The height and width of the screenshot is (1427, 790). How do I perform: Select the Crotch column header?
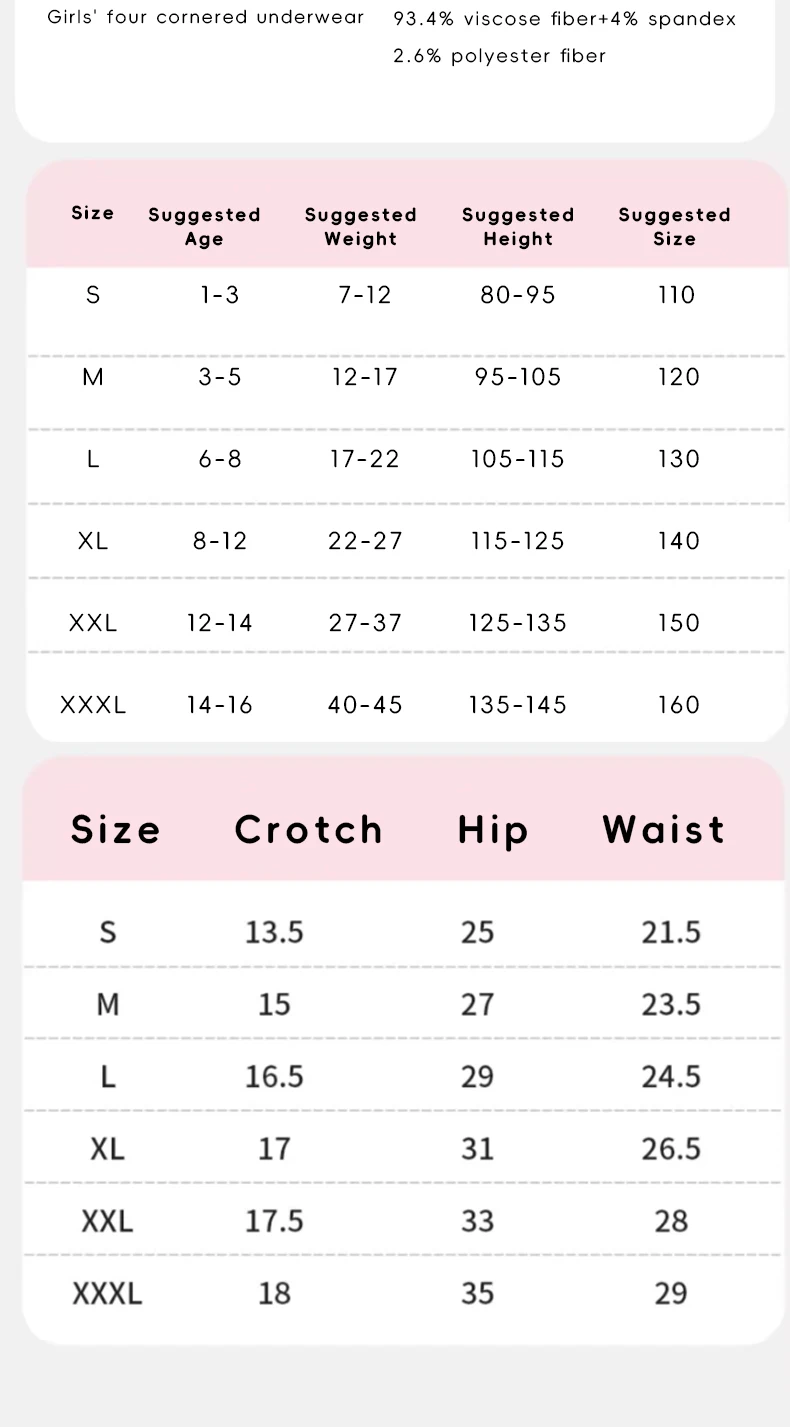[x=309, y=830]
